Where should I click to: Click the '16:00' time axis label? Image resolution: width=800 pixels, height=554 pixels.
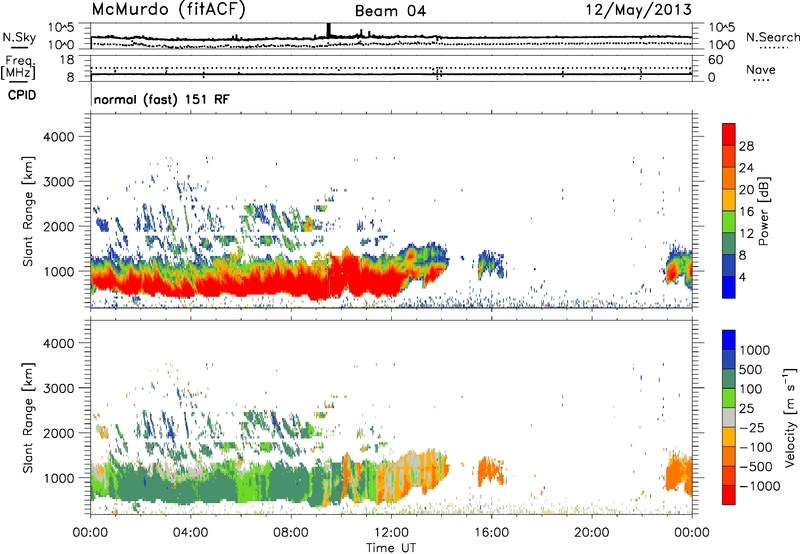[491, 533]
